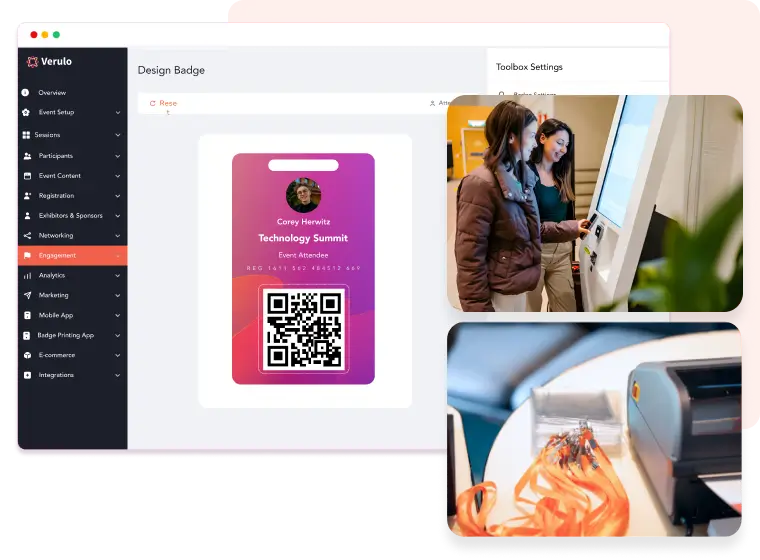The width and height of the screenshot is (760, 560).
Task: Click the Participants people icon
Action: (x=27, y=156)
